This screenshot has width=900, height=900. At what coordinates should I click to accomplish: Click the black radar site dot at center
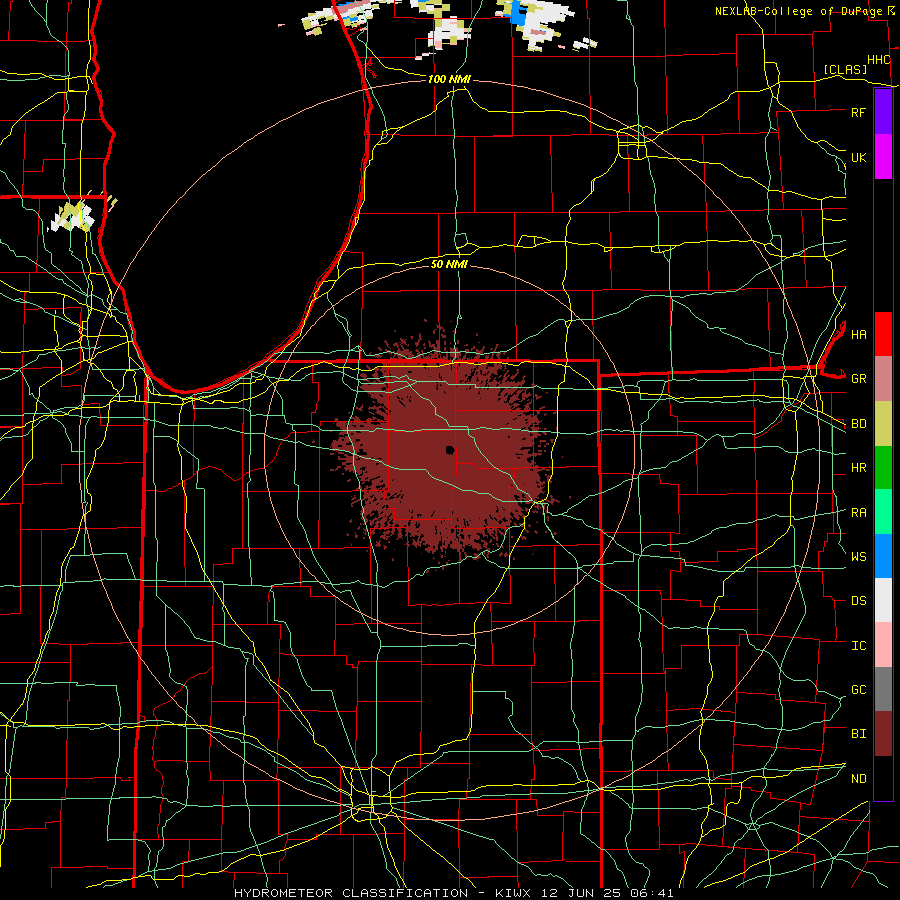coord(450,450)
